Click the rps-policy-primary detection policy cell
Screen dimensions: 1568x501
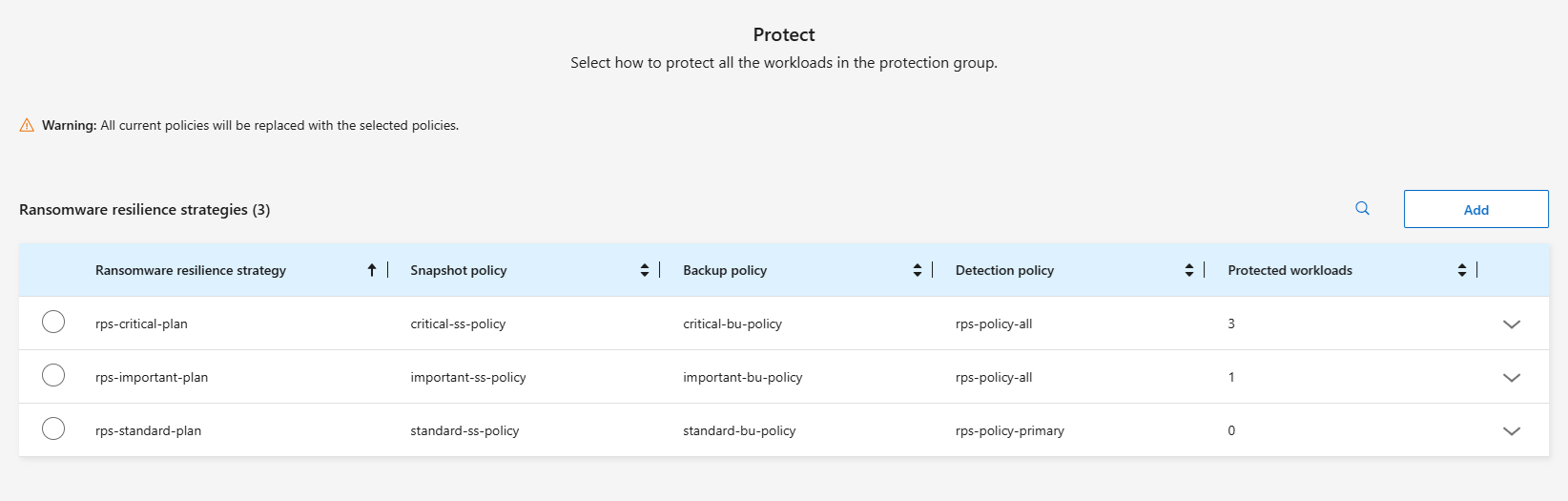[1009, 430]
